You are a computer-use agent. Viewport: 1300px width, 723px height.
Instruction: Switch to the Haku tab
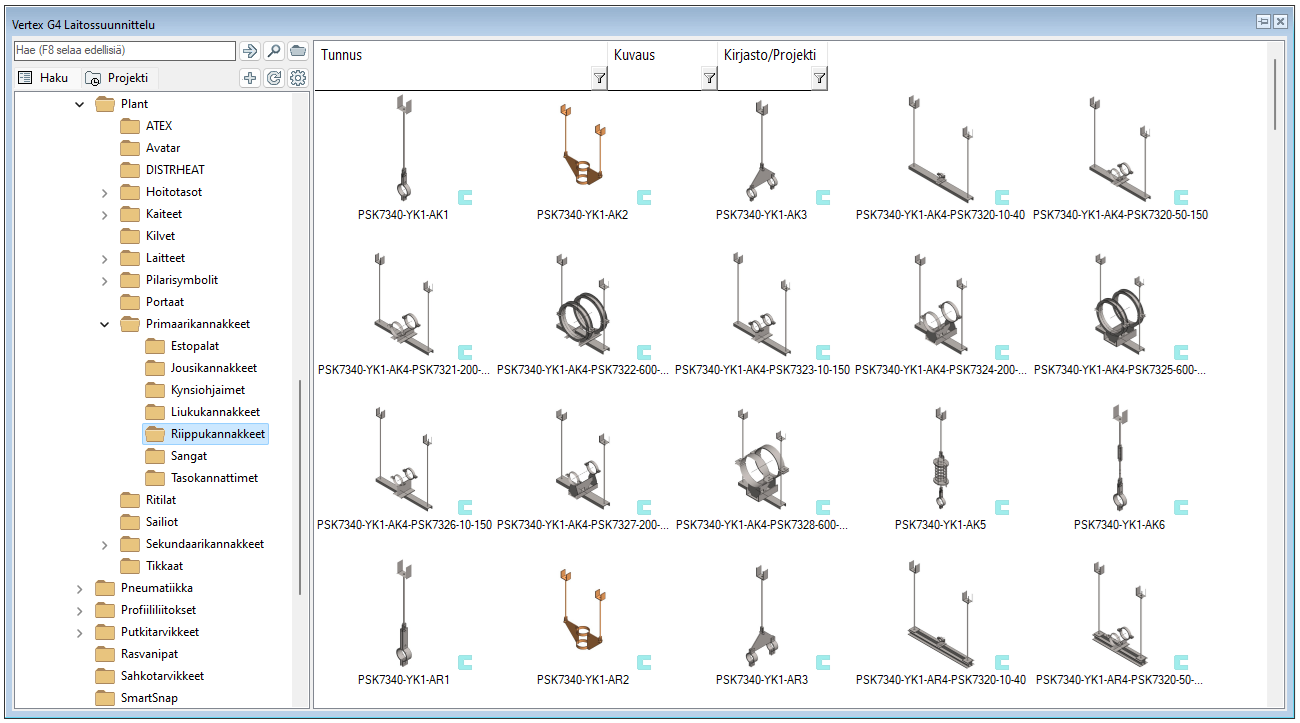pos(44,78)
